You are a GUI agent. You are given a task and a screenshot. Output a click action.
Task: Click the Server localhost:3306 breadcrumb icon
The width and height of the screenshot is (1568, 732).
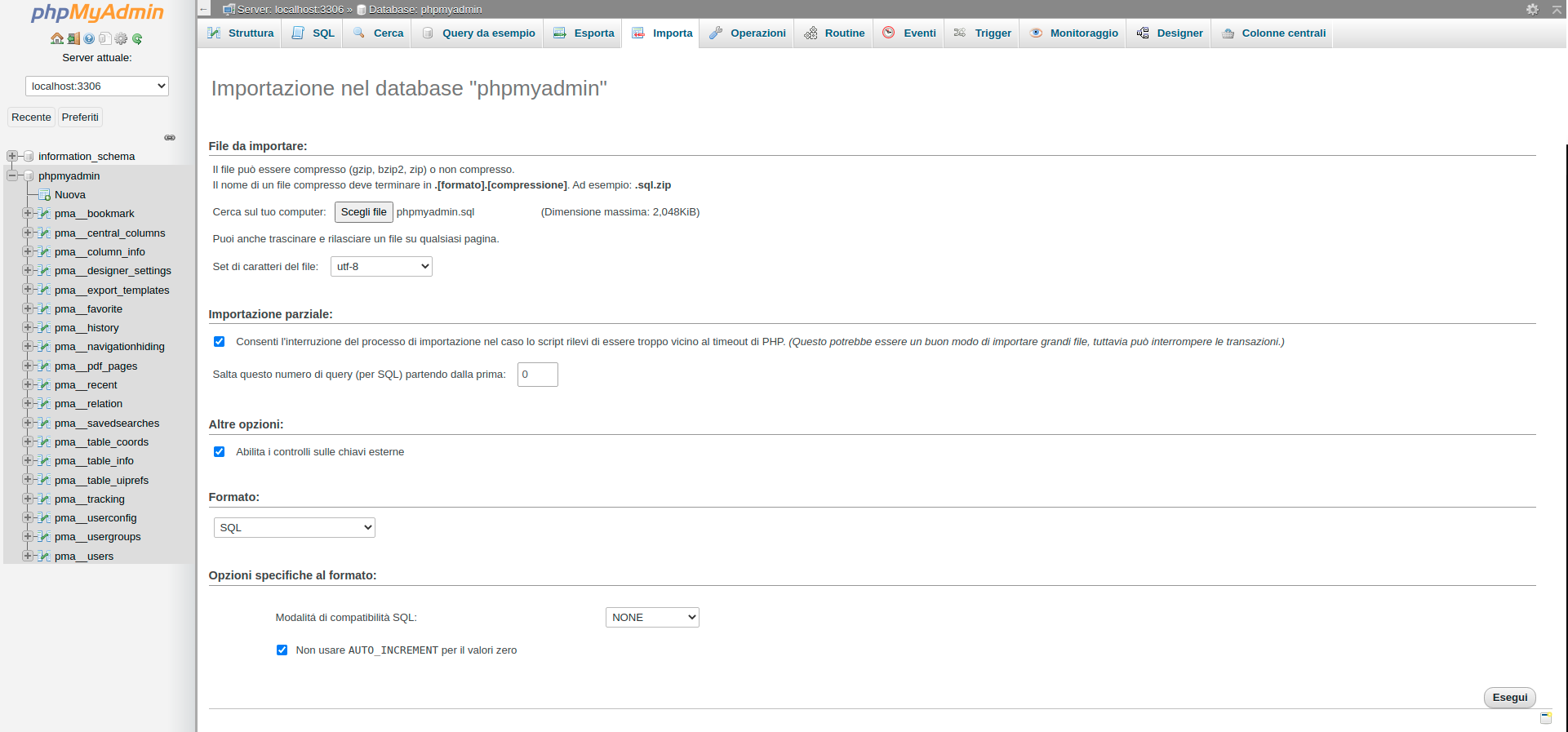[x=229, y=9]
